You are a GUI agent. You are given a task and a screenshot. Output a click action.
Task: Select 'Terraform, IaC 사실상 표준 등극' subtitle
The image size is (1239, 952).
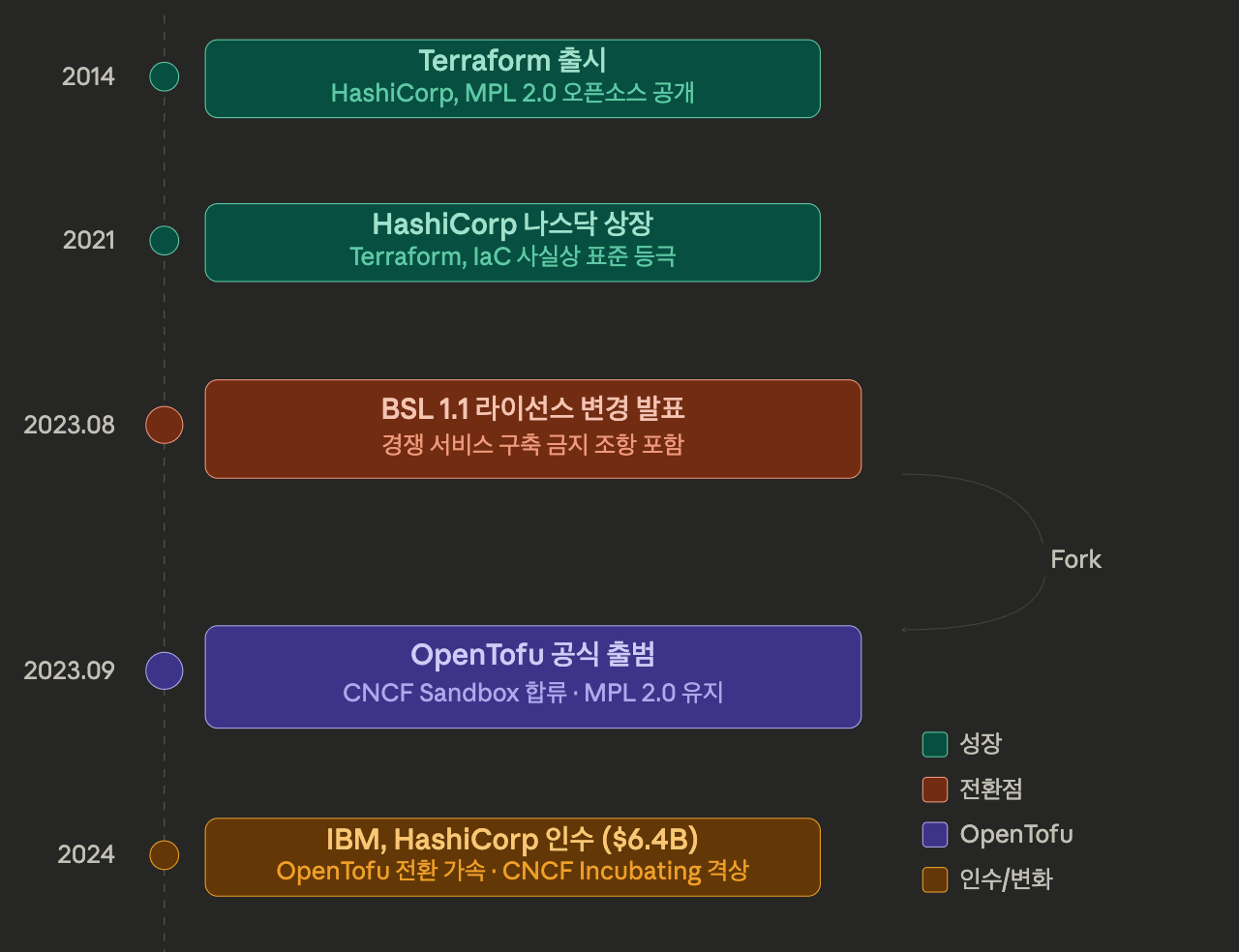[513, 256]
